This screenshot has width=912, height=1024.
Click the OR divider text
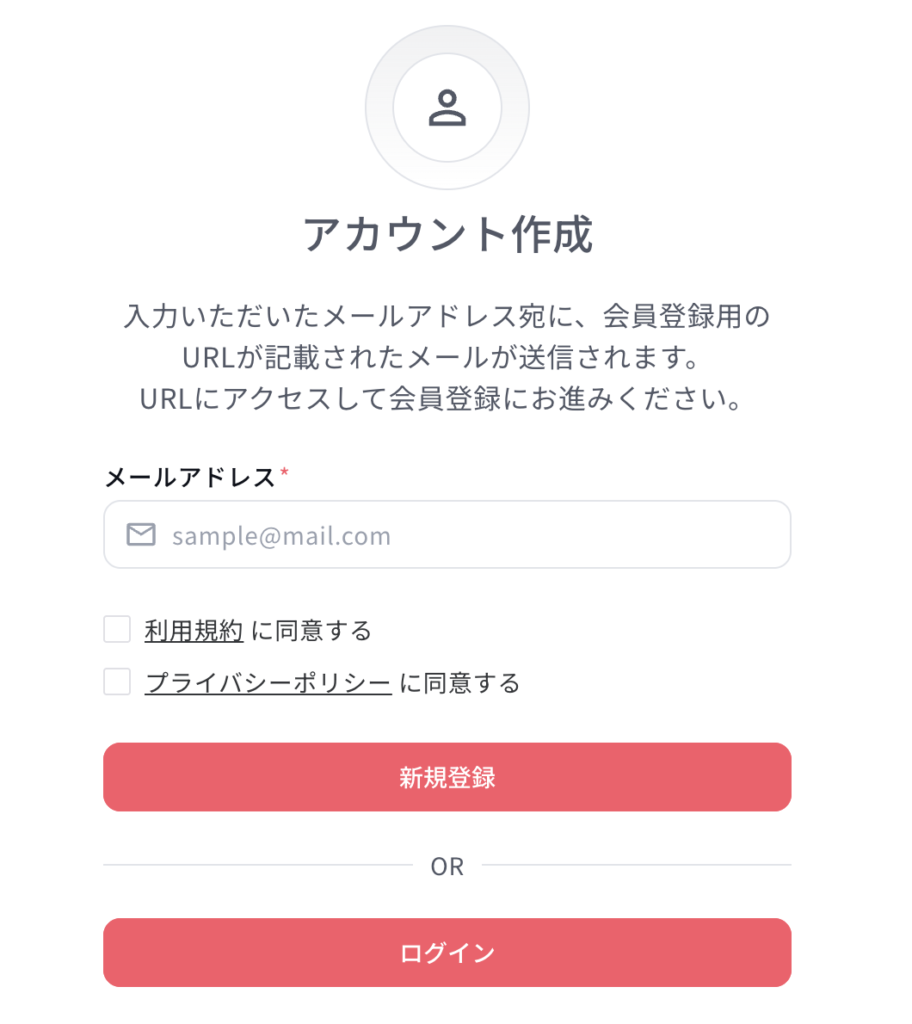(x=447, y=867)
